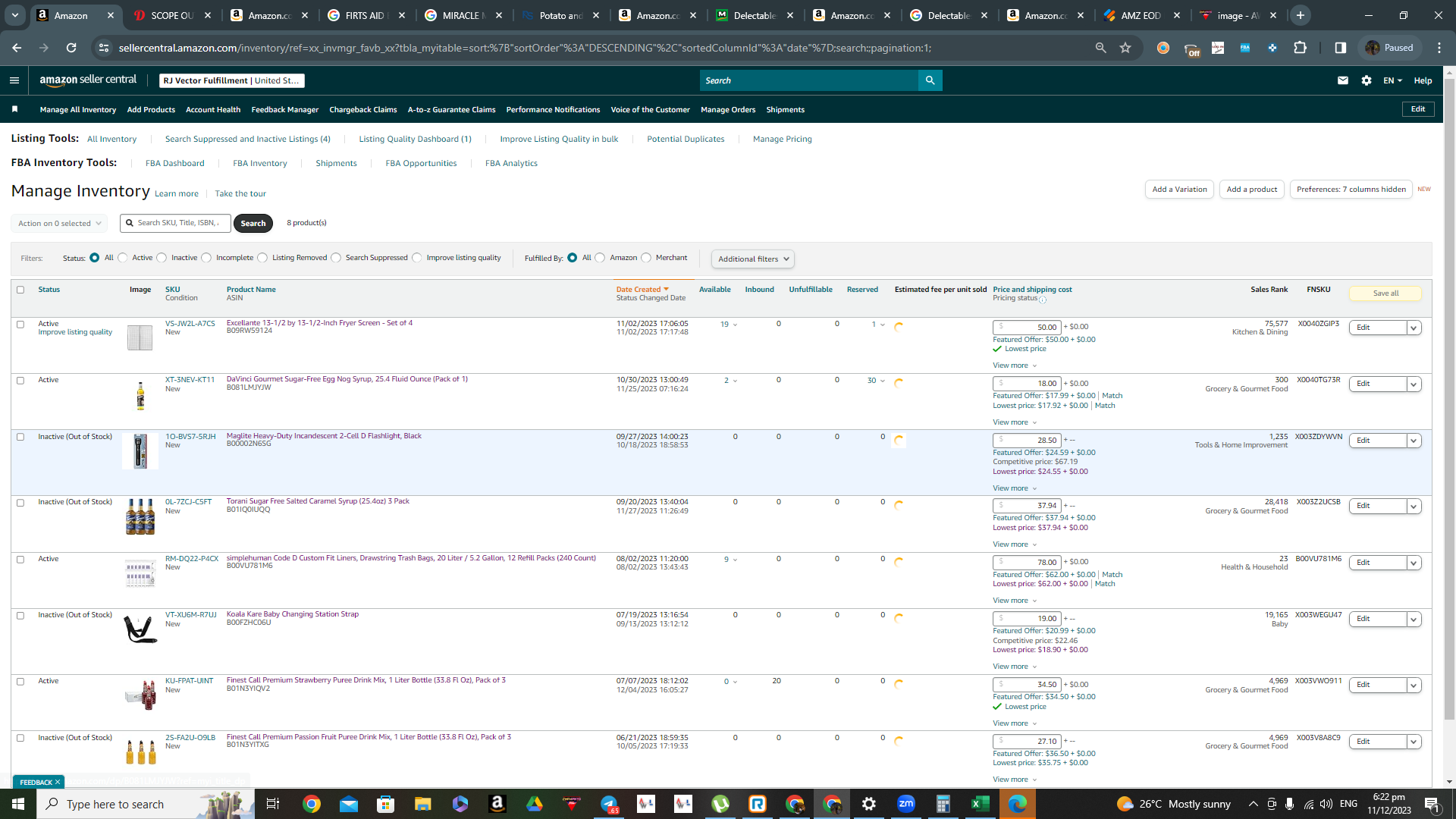
Task: Open a new browser tab
Action: 1301,15
